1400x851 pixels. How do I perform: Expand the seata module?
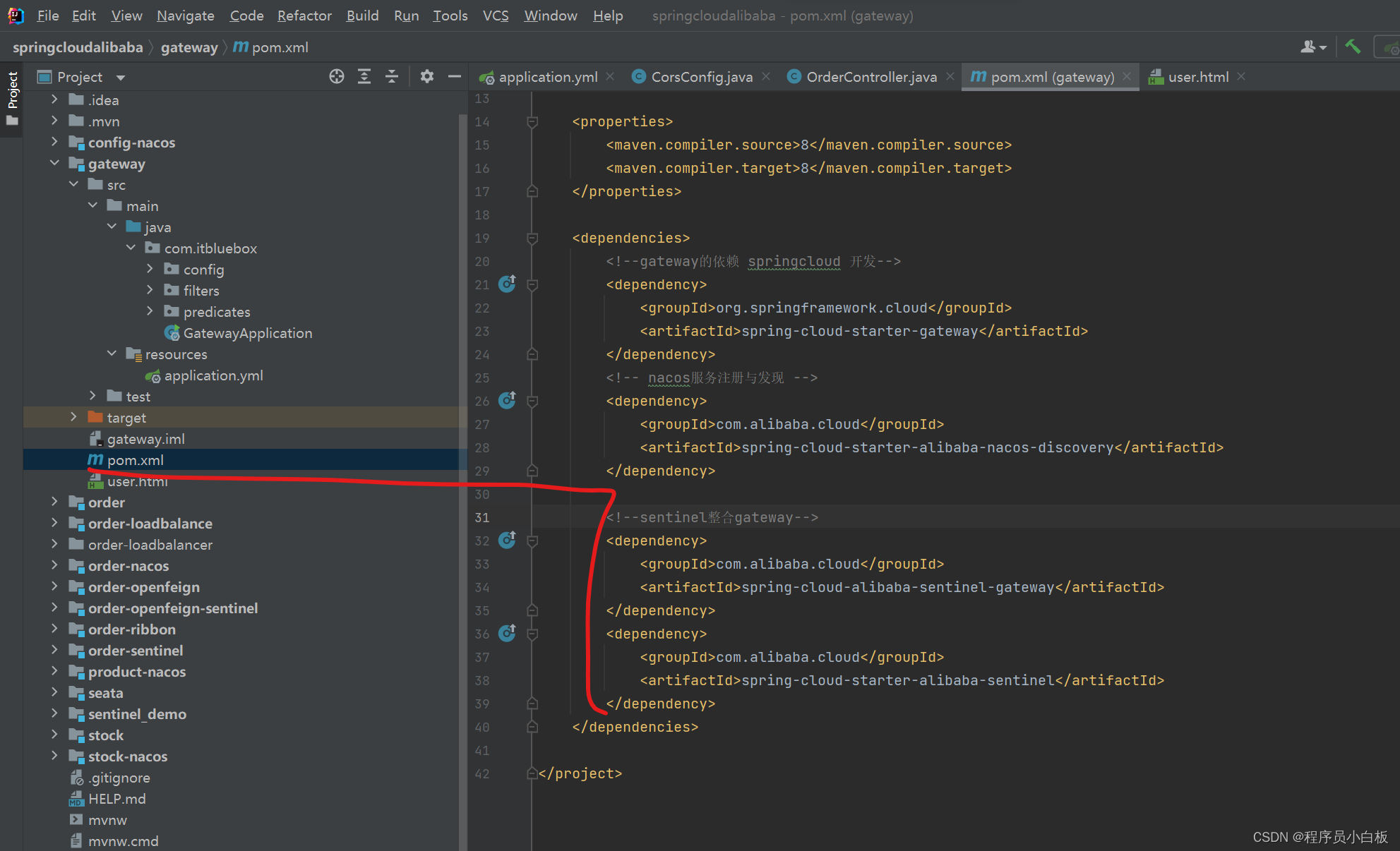click(x=54, y=692)
